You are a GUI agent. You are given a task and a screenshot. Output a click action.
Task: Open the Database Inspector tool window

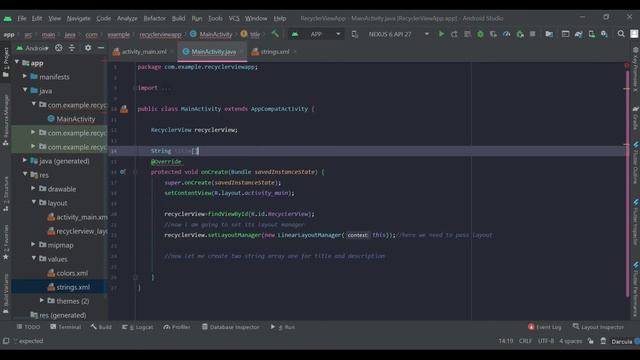tap(231, 327)
